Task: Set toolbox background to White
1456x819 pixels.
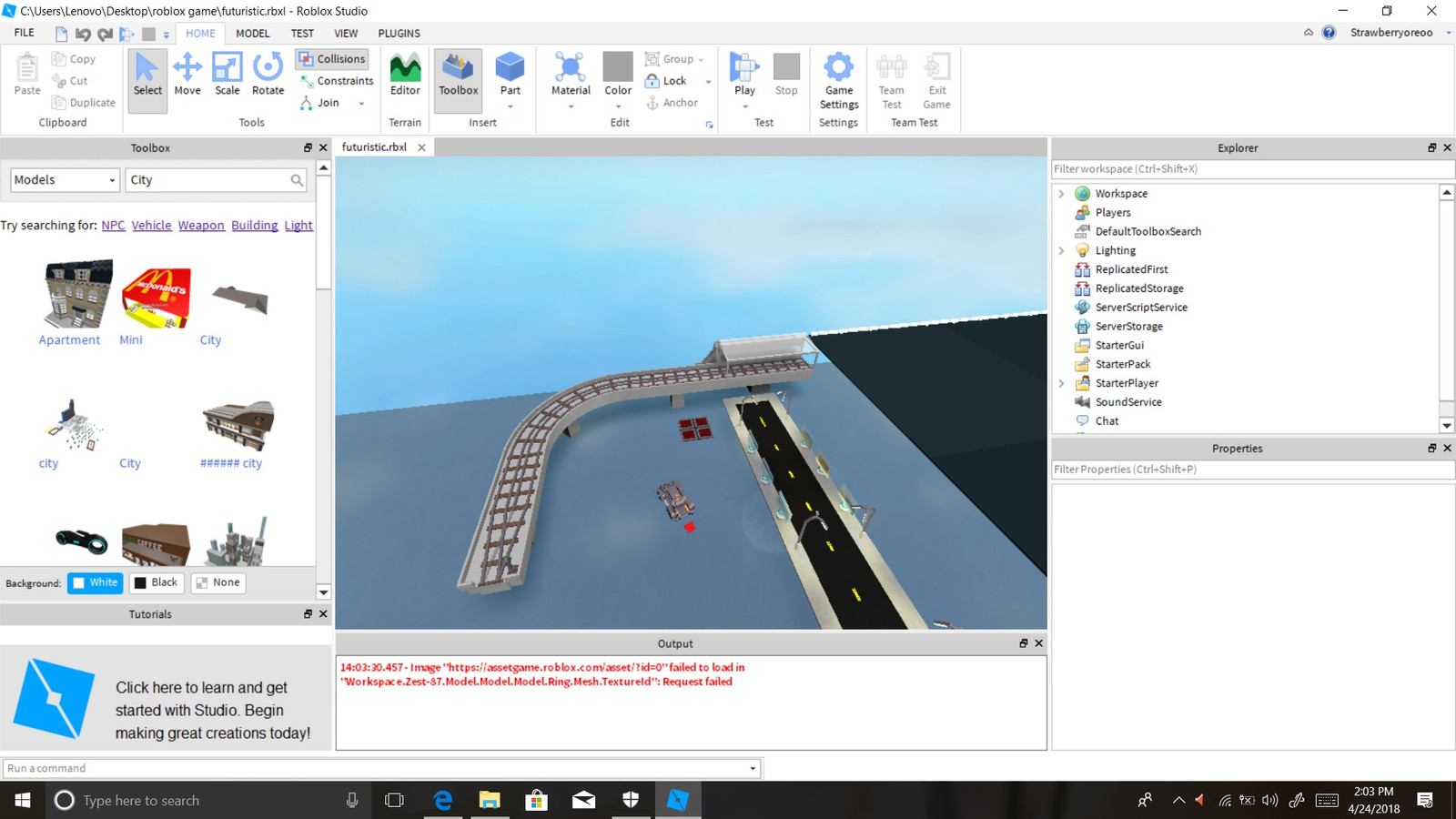Action: click(x=95, y=582)
